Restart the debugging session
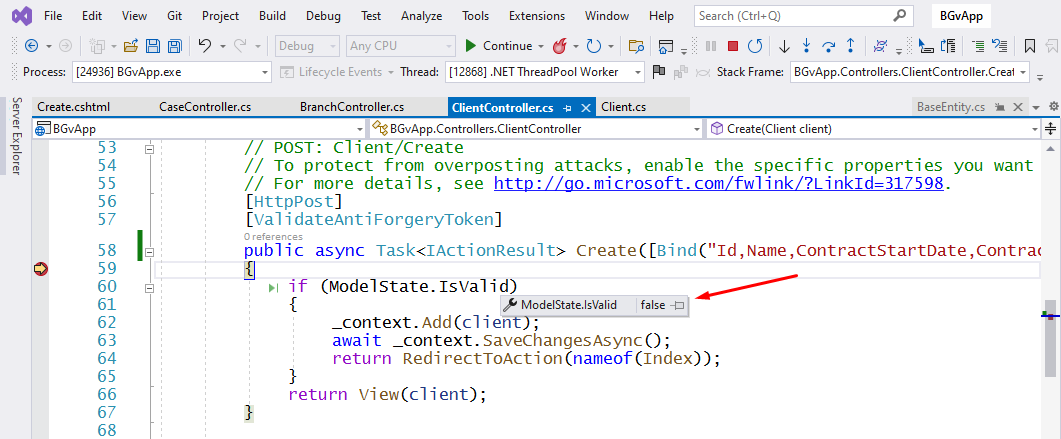 click(755, 46)
